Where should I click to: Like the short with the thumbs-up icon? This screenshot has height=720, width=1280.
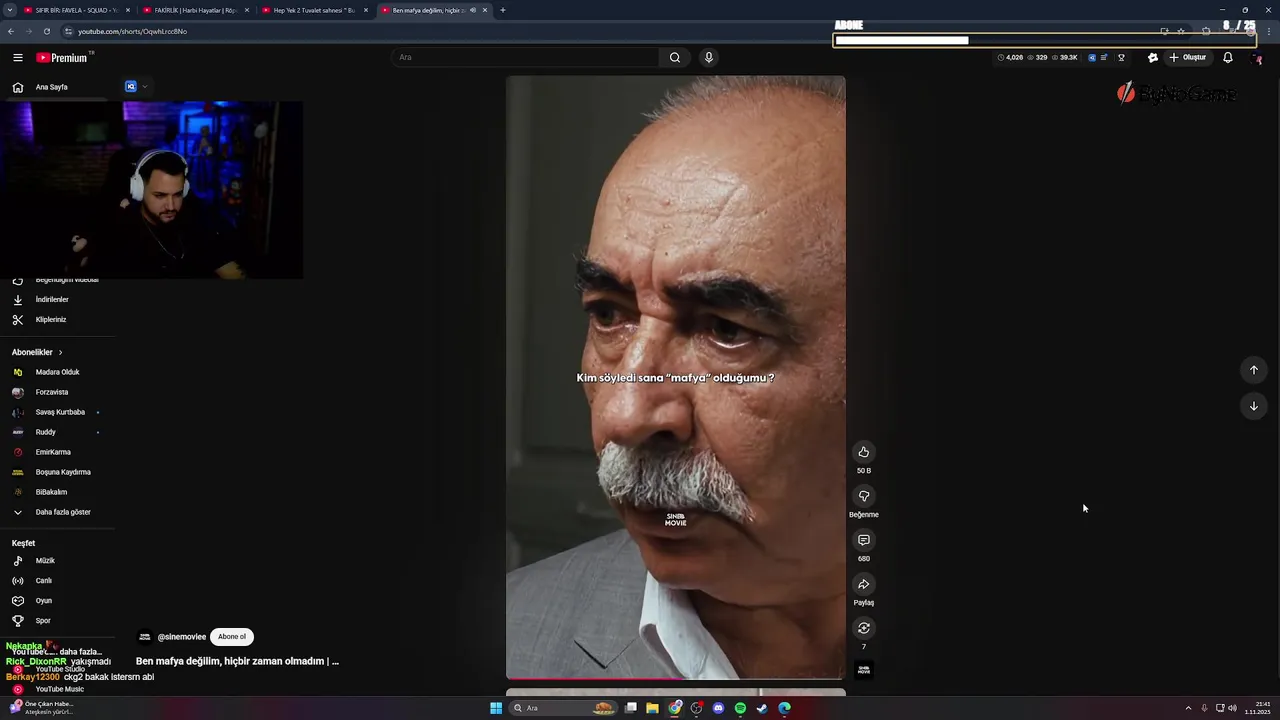coord(864,452)
